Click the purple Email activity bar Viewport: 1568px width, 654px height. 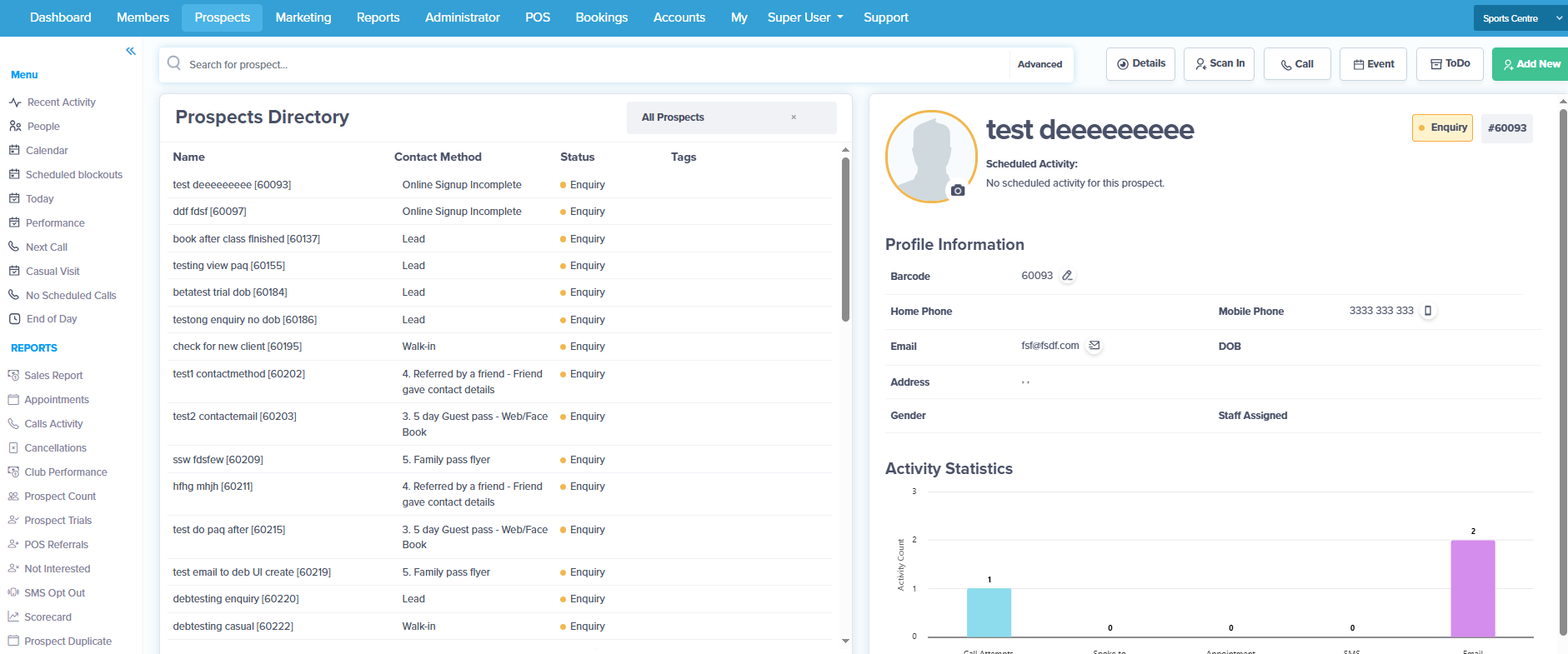tap(1473, 588)
